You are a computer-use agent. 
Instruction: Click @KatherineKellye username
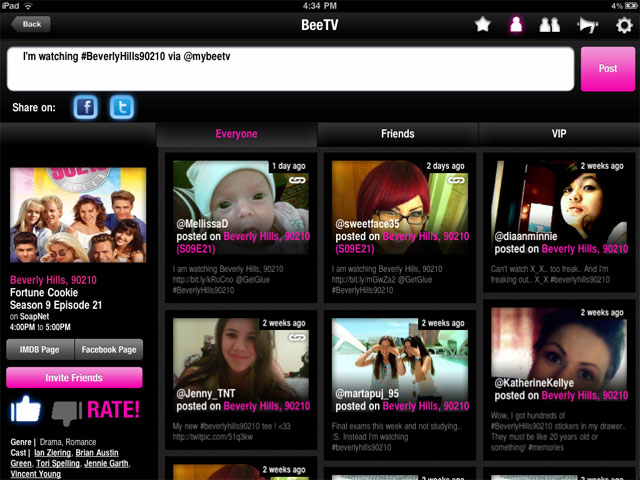coord(534,382)
